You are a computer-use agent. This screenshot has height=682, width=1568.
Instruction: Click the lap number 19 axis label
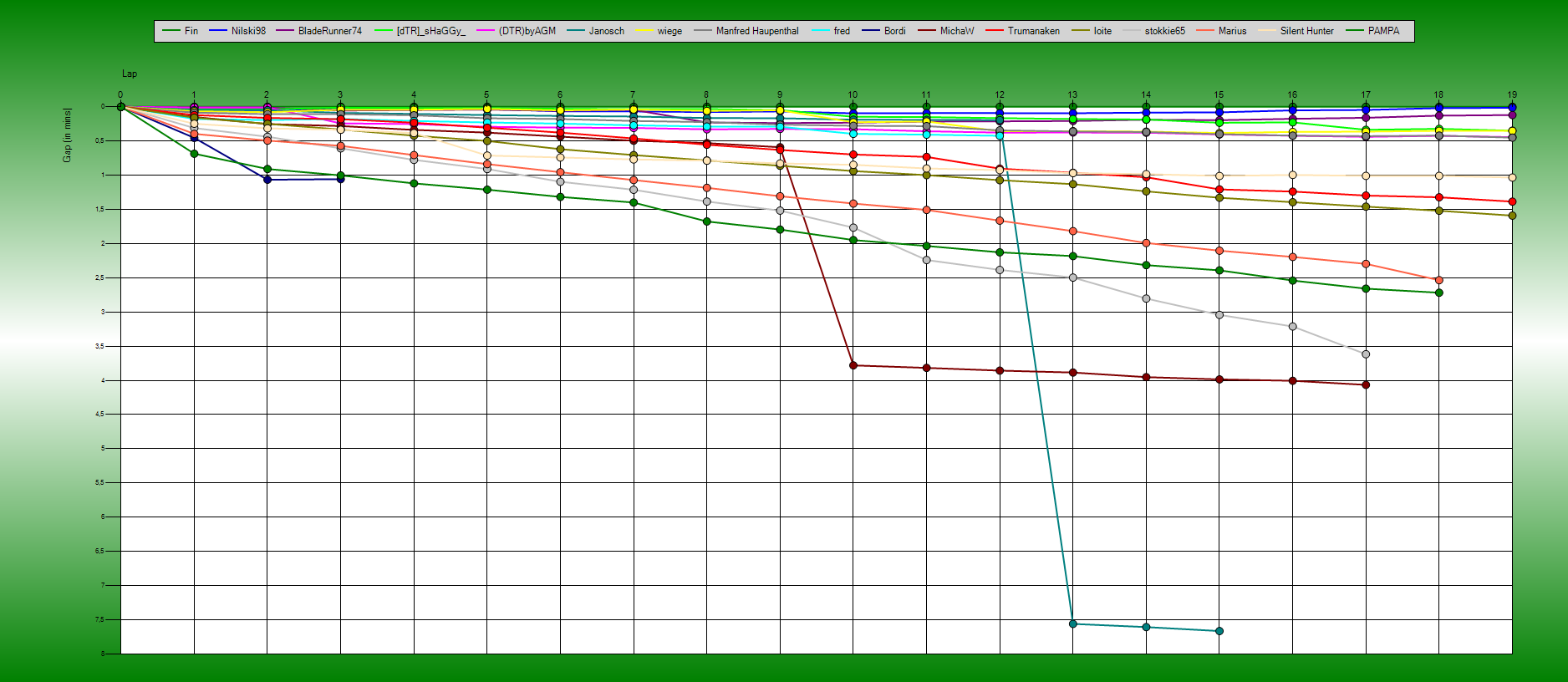coord(1512,94)
